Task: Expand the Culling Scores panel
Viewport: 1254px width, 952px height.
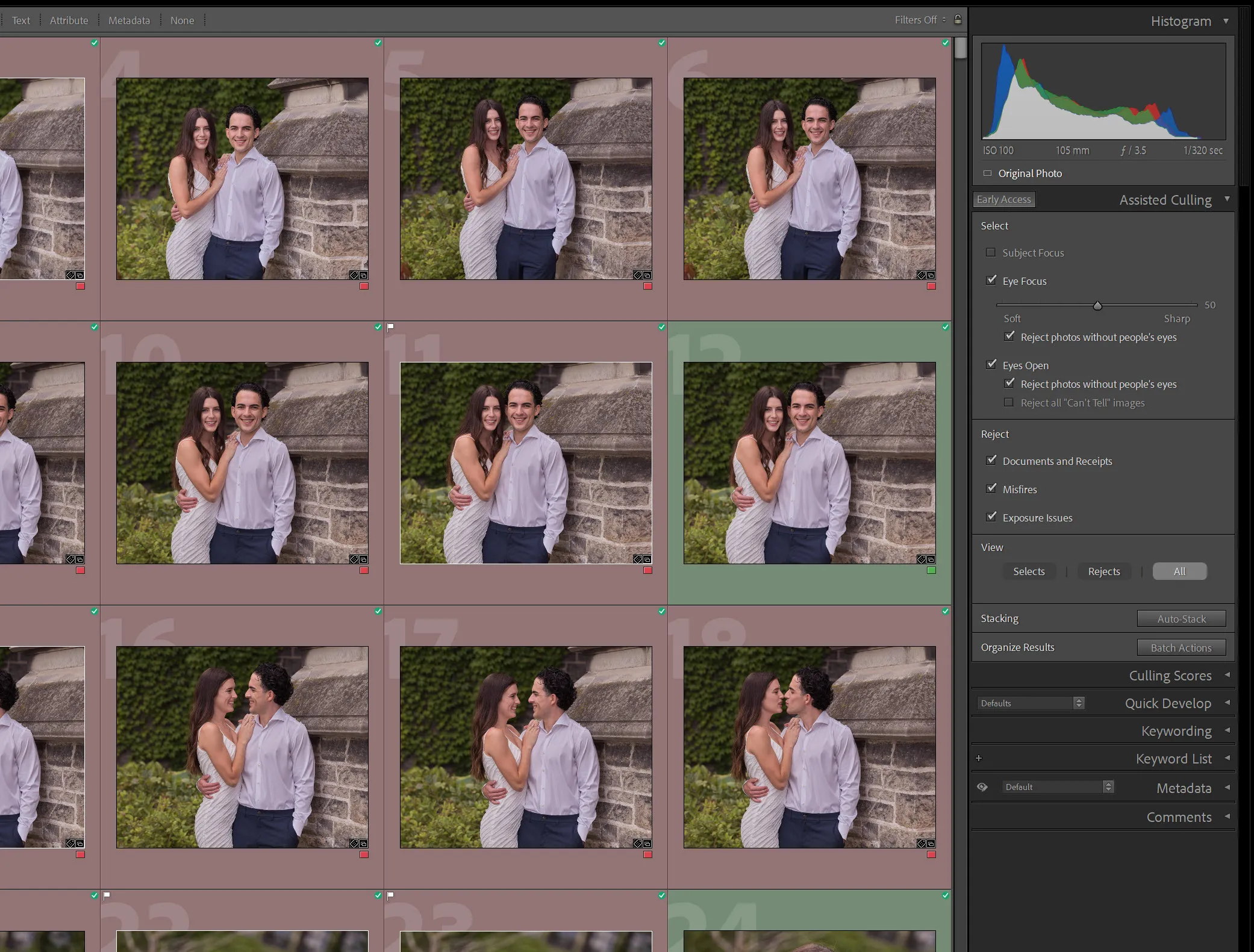Action: 1227,676
